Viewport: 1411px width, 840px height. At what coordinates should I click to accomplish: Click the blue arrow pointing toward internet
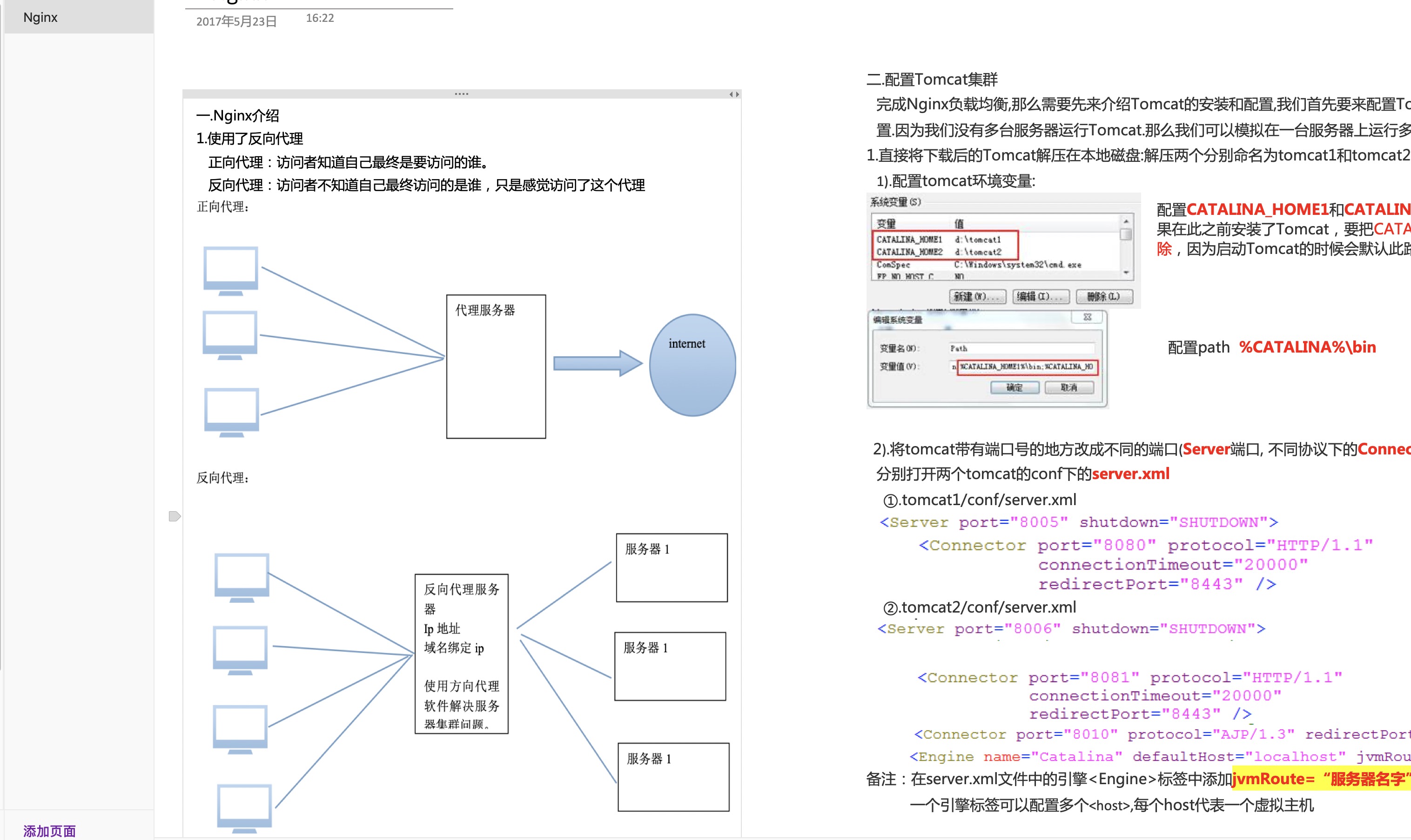(597, 363)
